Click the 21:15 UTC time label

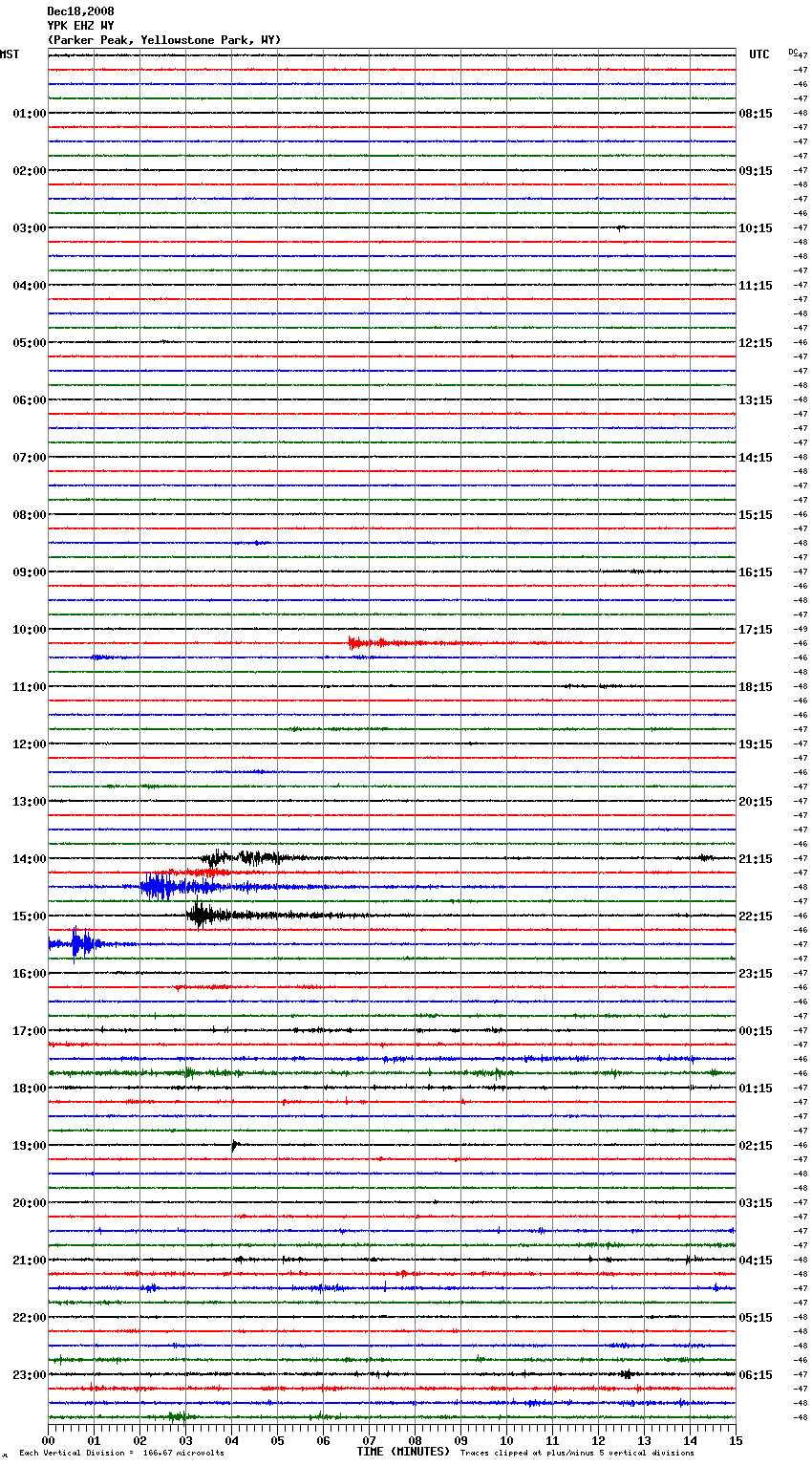click(x=756, y=859)
